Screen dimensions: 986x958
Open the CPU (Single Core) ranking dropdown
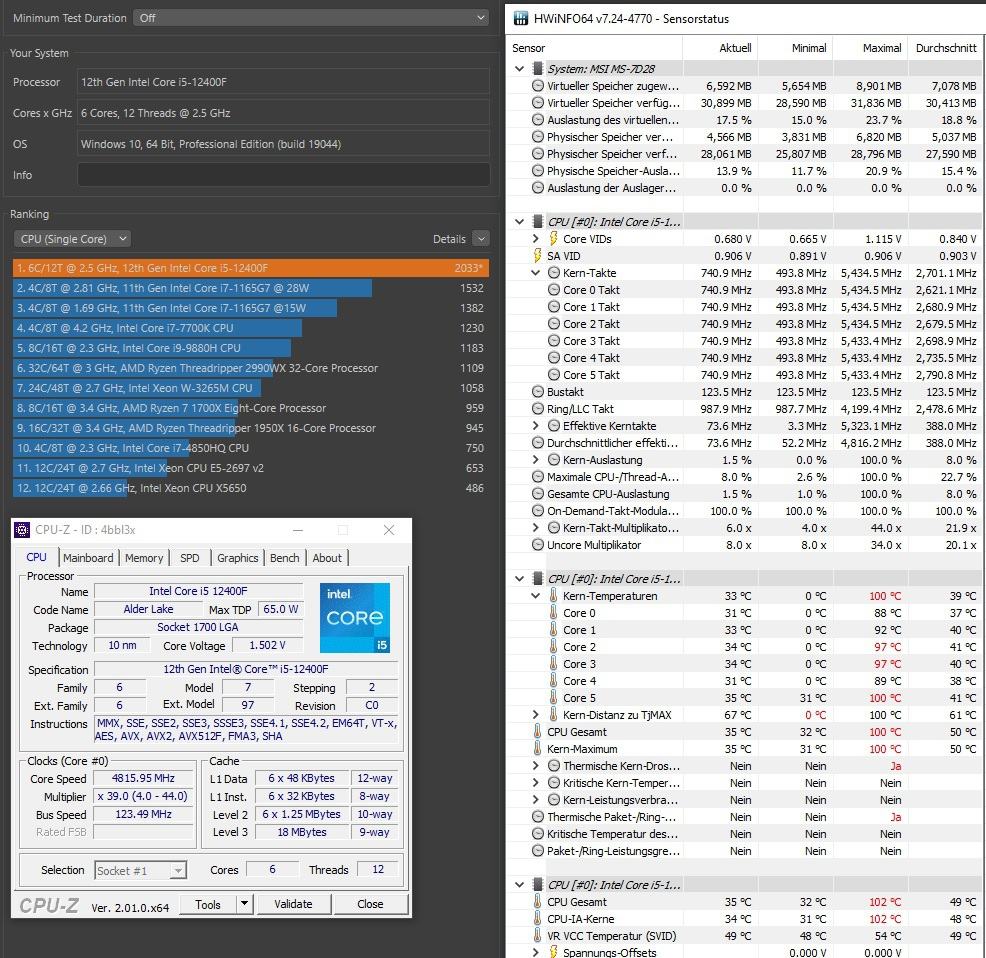tap(72, 239)
